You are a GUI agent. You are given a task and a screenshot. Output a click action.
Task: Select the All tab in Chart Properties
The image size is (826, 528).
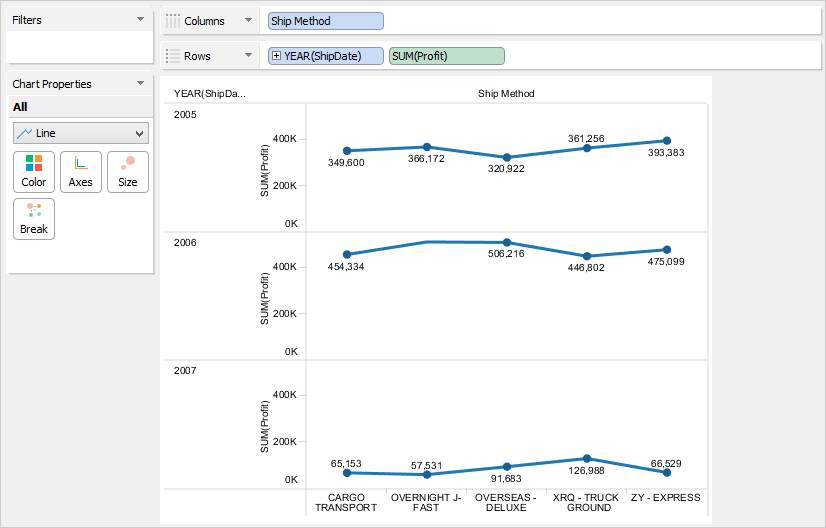pos(20,107)
